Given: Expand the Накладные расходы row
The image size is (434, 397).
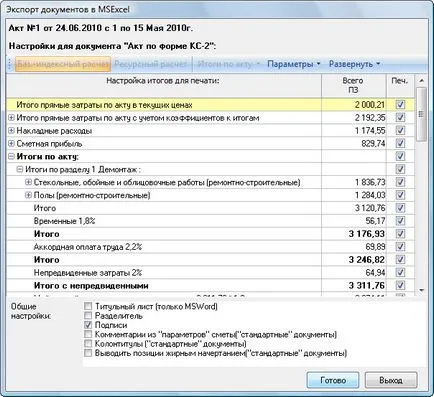Looking at the screenshot, I should click(x=11, y=131).
